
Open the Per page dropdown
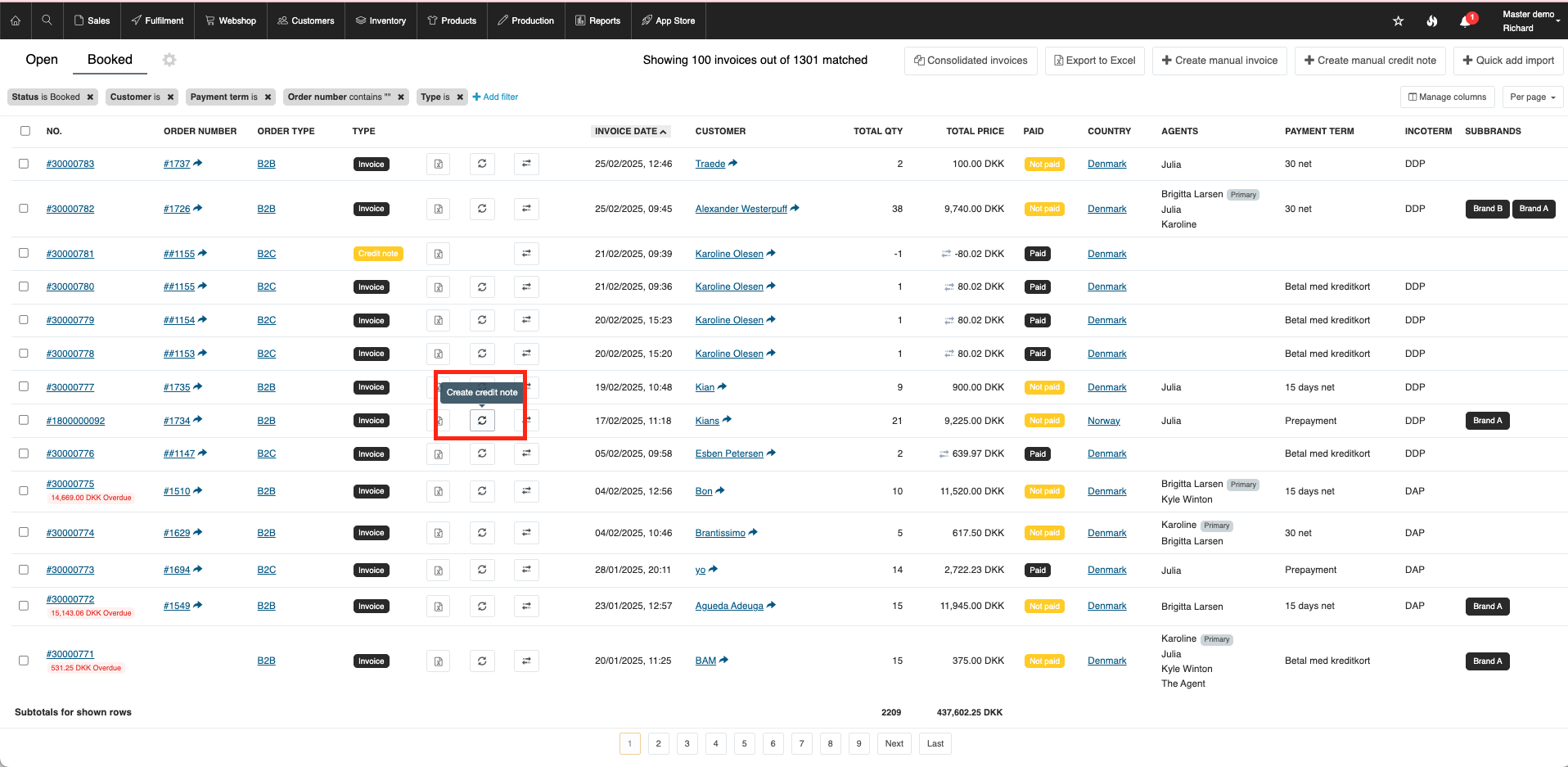[1532, 97]
